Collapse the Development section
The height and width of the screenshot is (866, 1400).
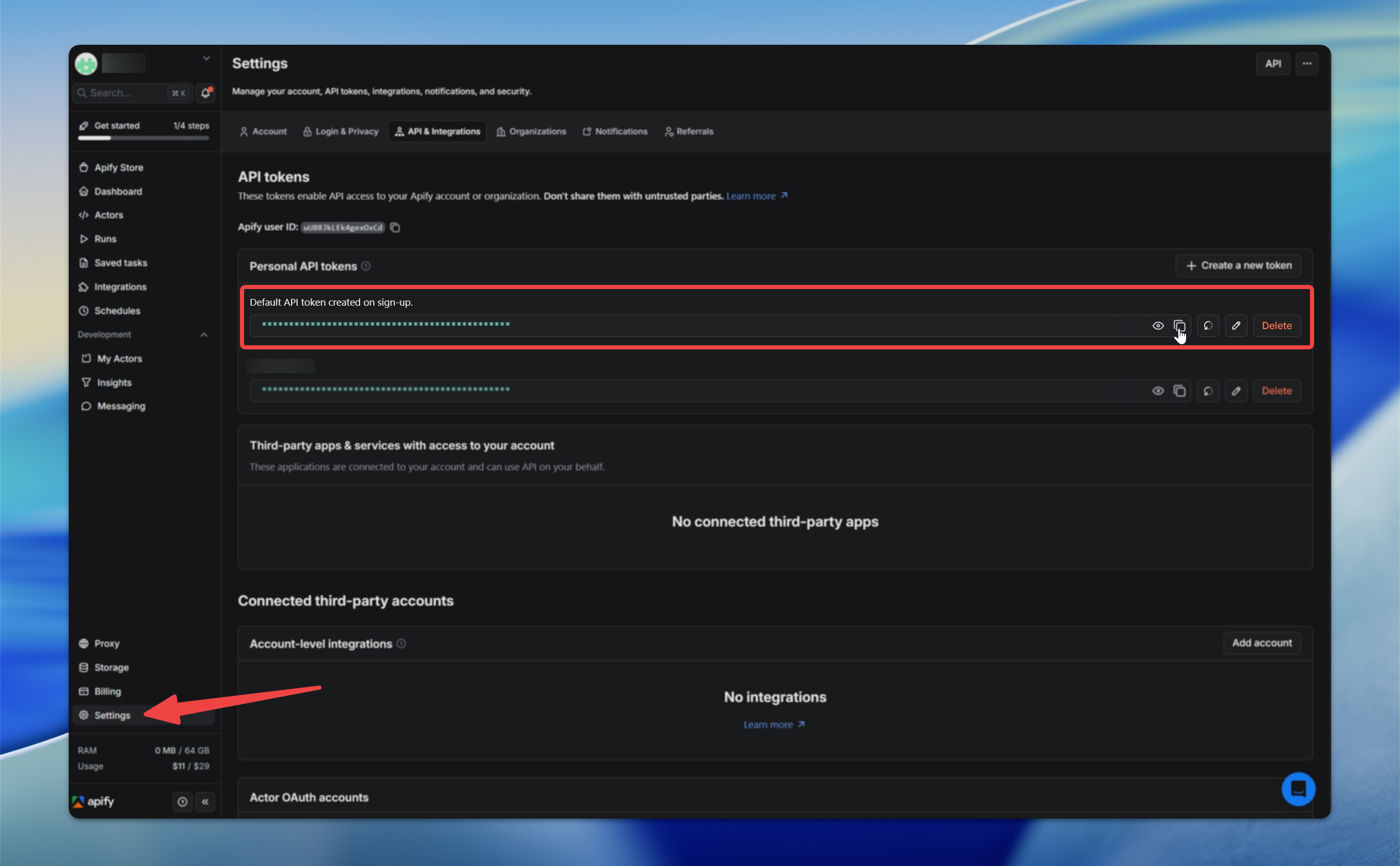click(204, 334)
